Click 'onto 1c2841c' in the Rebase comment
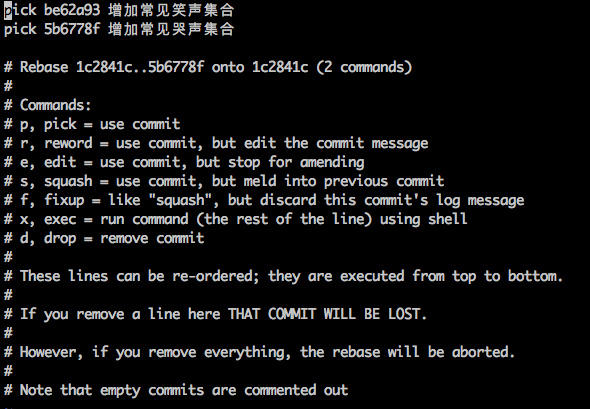This screenshot has width=590, height=409. click(260, 67)
